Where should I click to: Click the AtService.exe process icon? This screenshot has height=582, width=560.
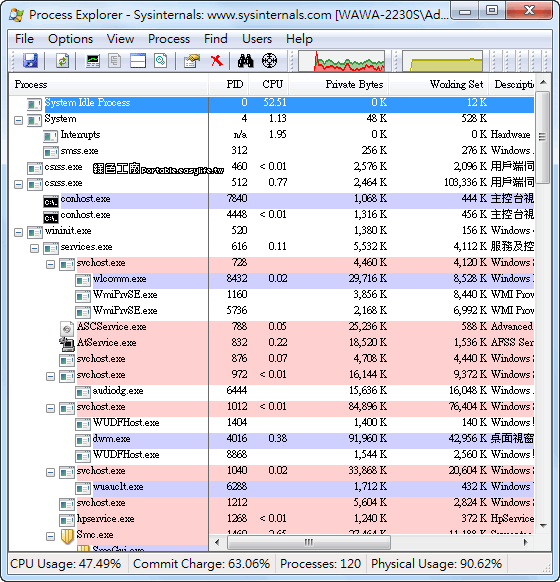67,344
